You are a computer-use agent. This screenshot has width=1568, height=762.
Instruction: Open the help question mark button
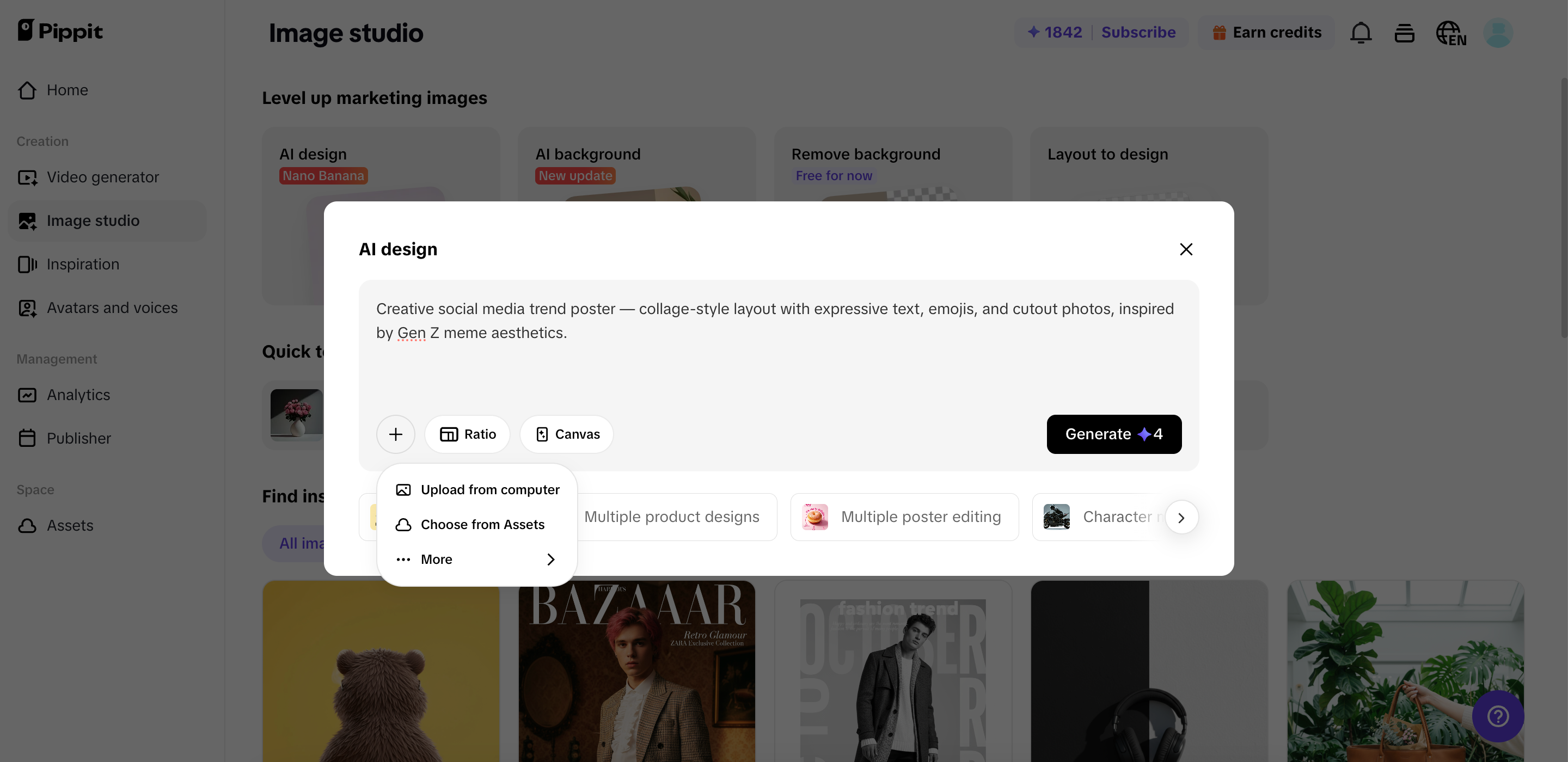pyautogui.click(x=1497, y=716)
